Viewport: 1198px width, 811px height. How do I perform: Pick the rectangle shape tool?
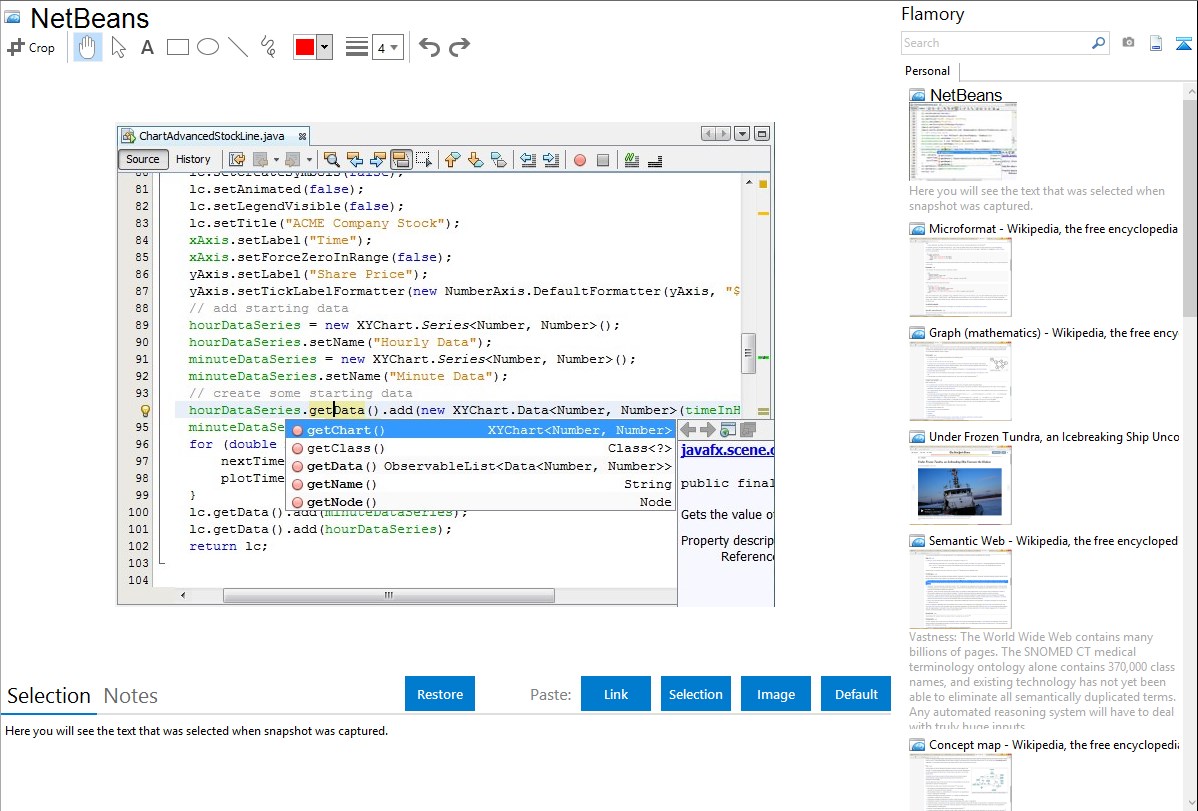(177, 47)
